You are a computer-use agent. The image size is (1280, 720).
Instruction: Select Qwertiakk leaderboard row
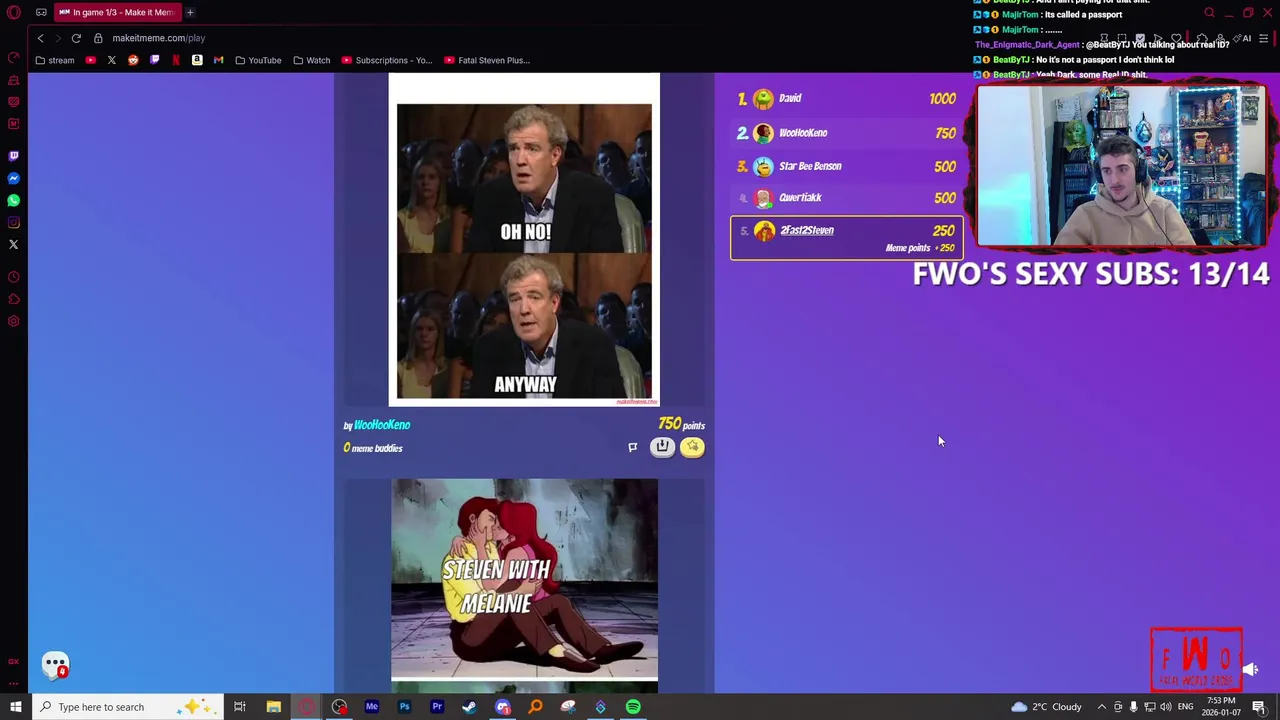point(846,198)
